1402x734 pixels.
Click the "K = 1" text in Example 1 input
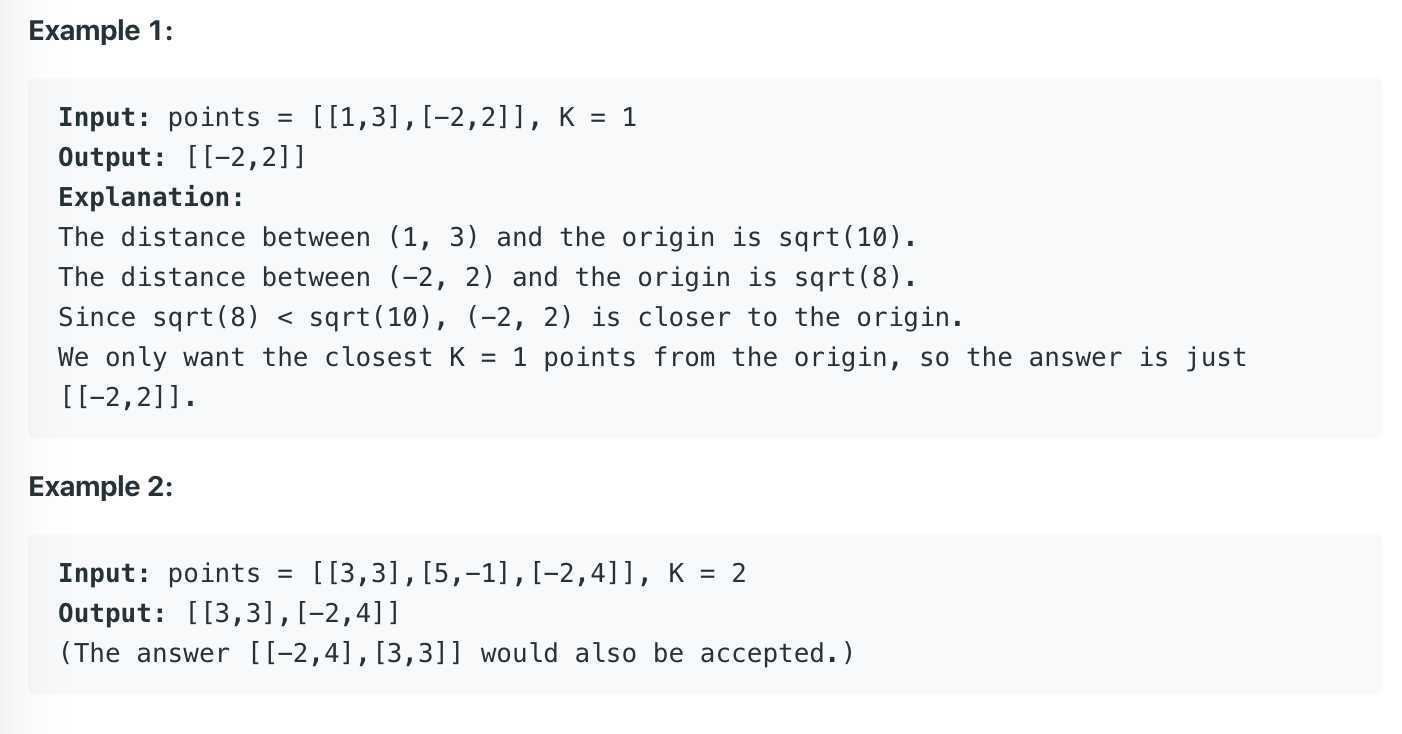click(x=598, y=117)
